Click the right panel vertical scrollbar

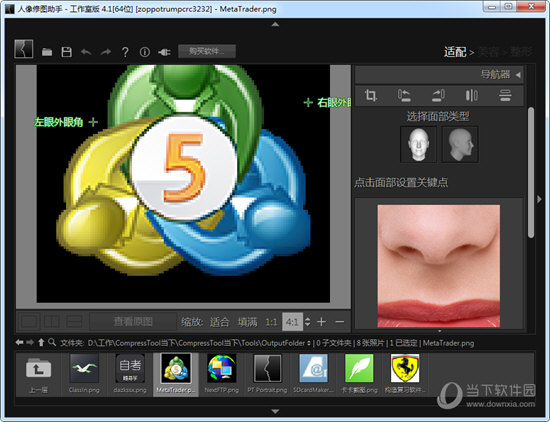coord(531,173)
